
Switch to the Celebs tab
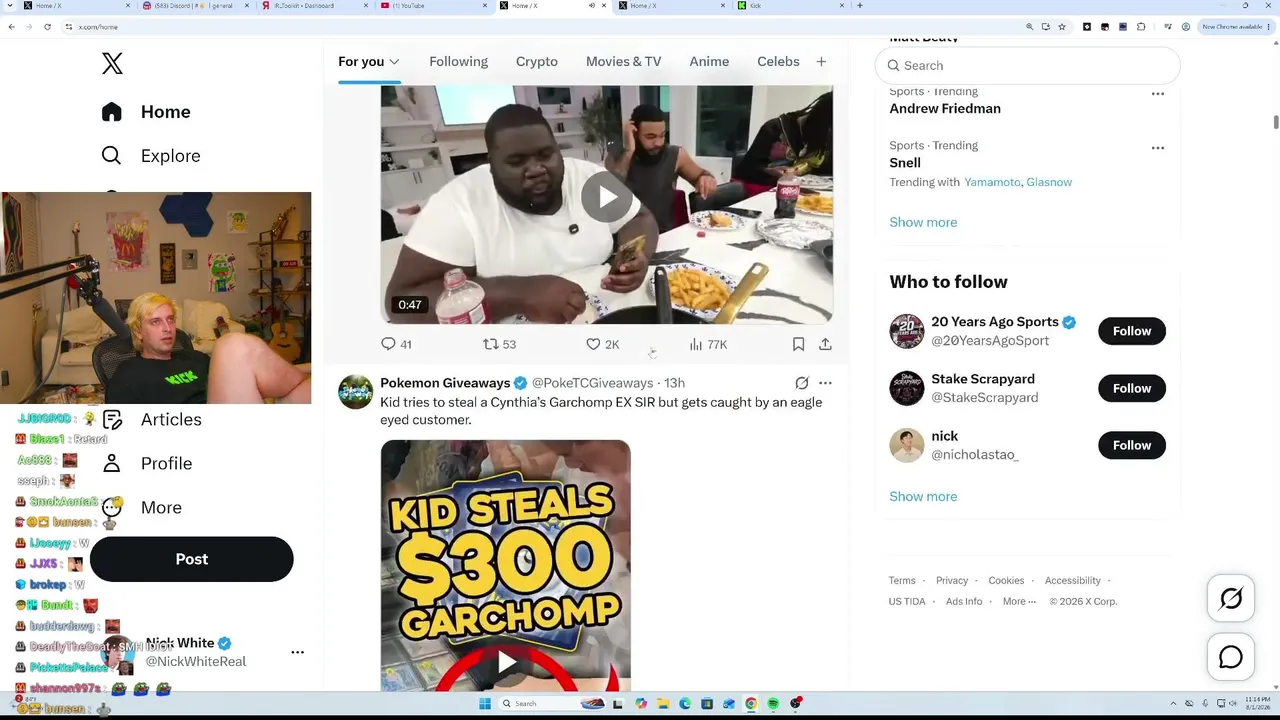pyautogui.click(x=778, y=62)
